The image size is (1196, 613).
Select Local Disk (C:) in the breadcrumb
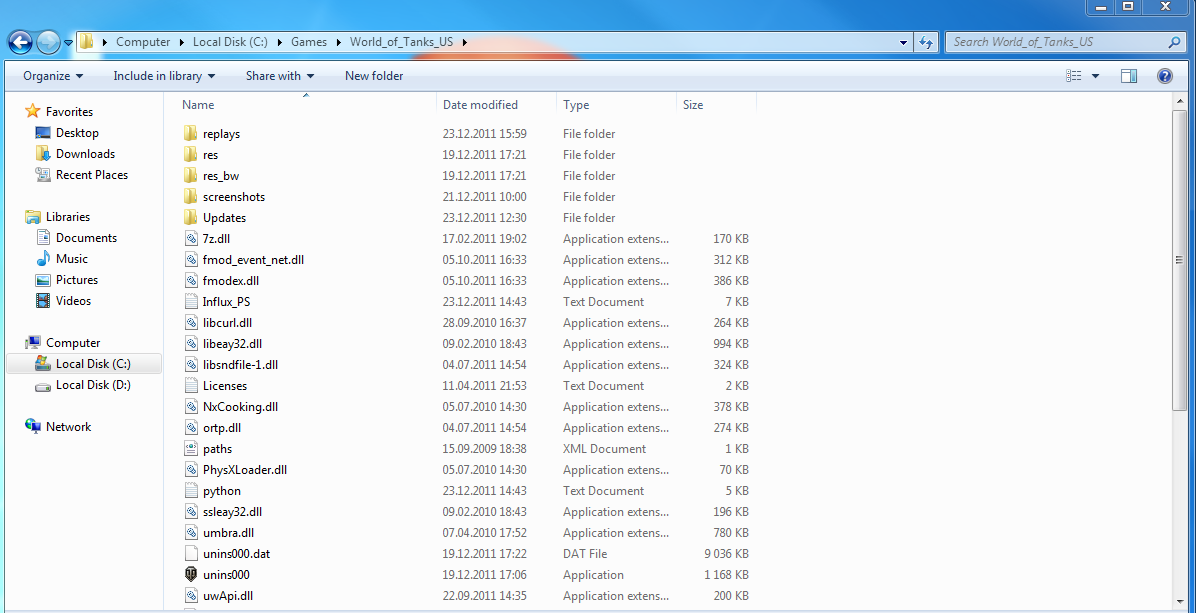pyautogui.click(x=230, y=42)
